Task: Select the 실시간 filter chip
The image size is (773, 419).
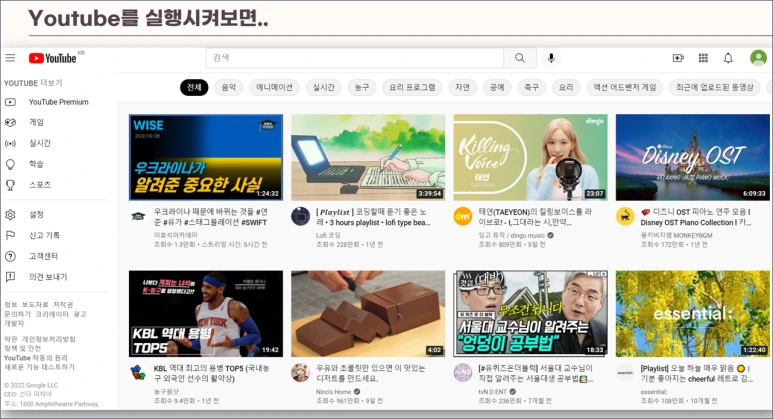Action: click(x=323, y=87)
